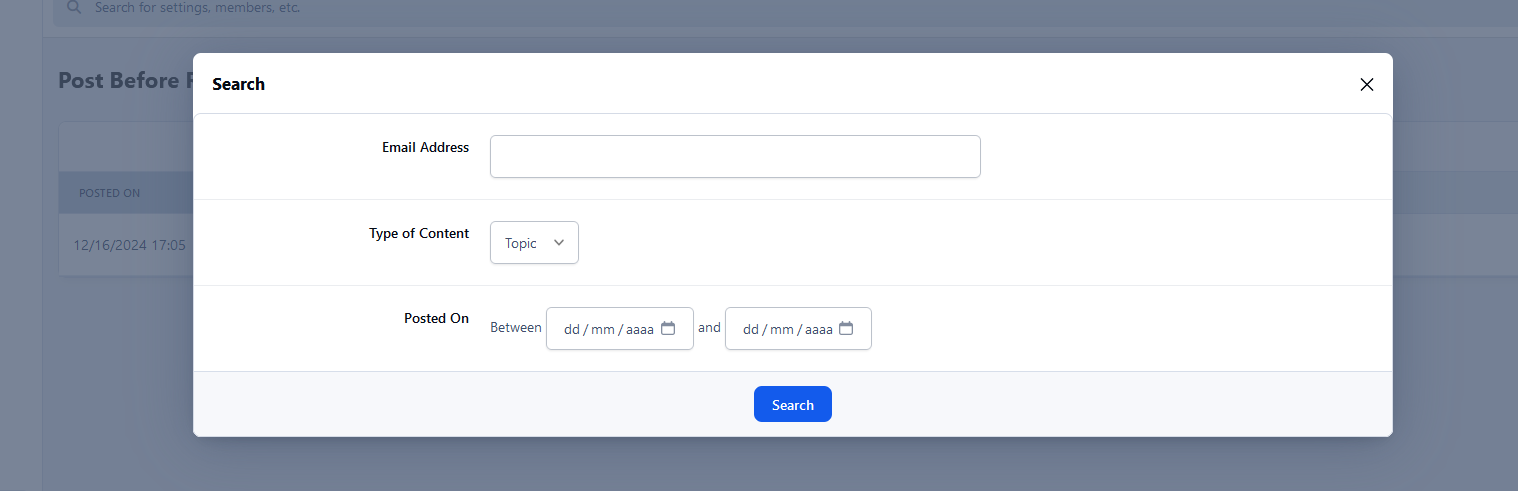Click the Type of Content label
The height and width of the screenshot is (491, 1518).
(x=419, y=234)
